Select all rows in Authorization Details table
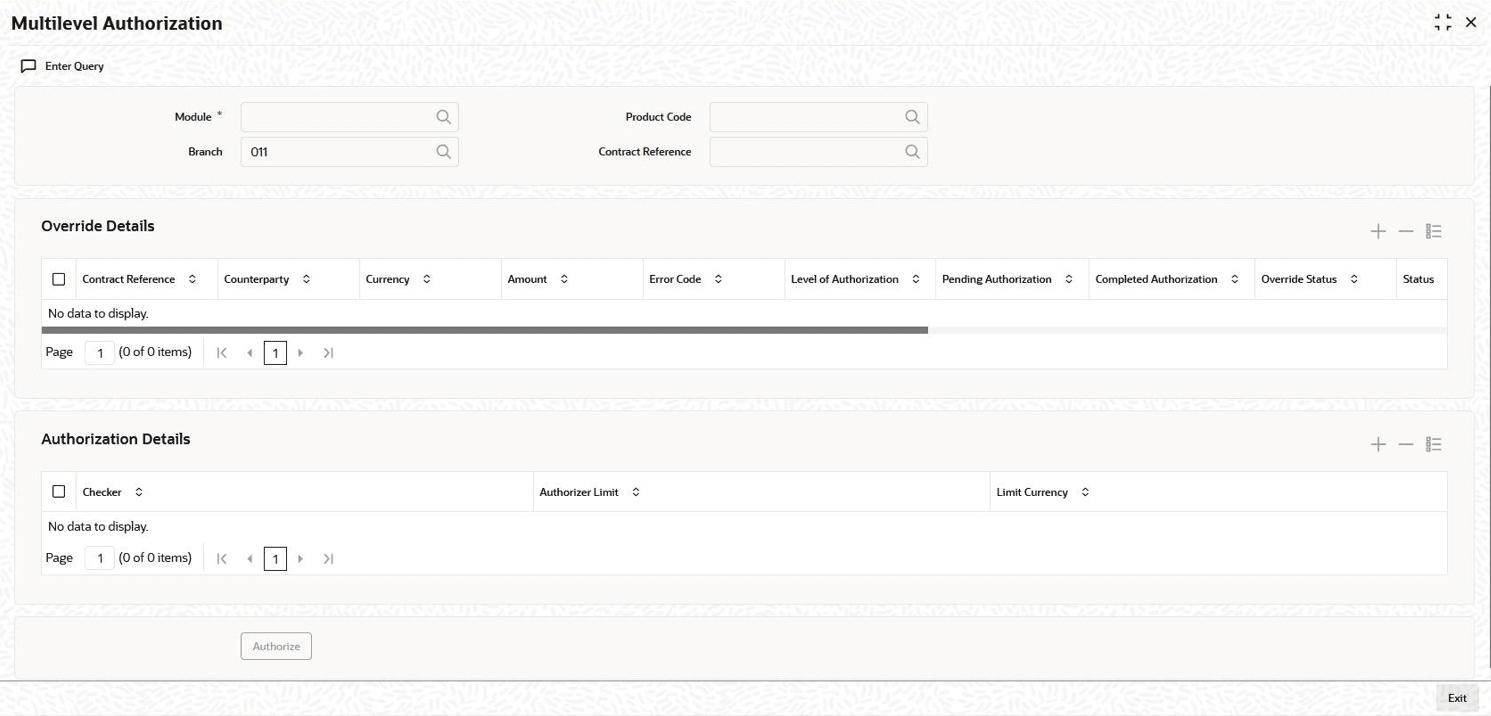This screenshot has height=716, width=1491. [x=59, y=492]
